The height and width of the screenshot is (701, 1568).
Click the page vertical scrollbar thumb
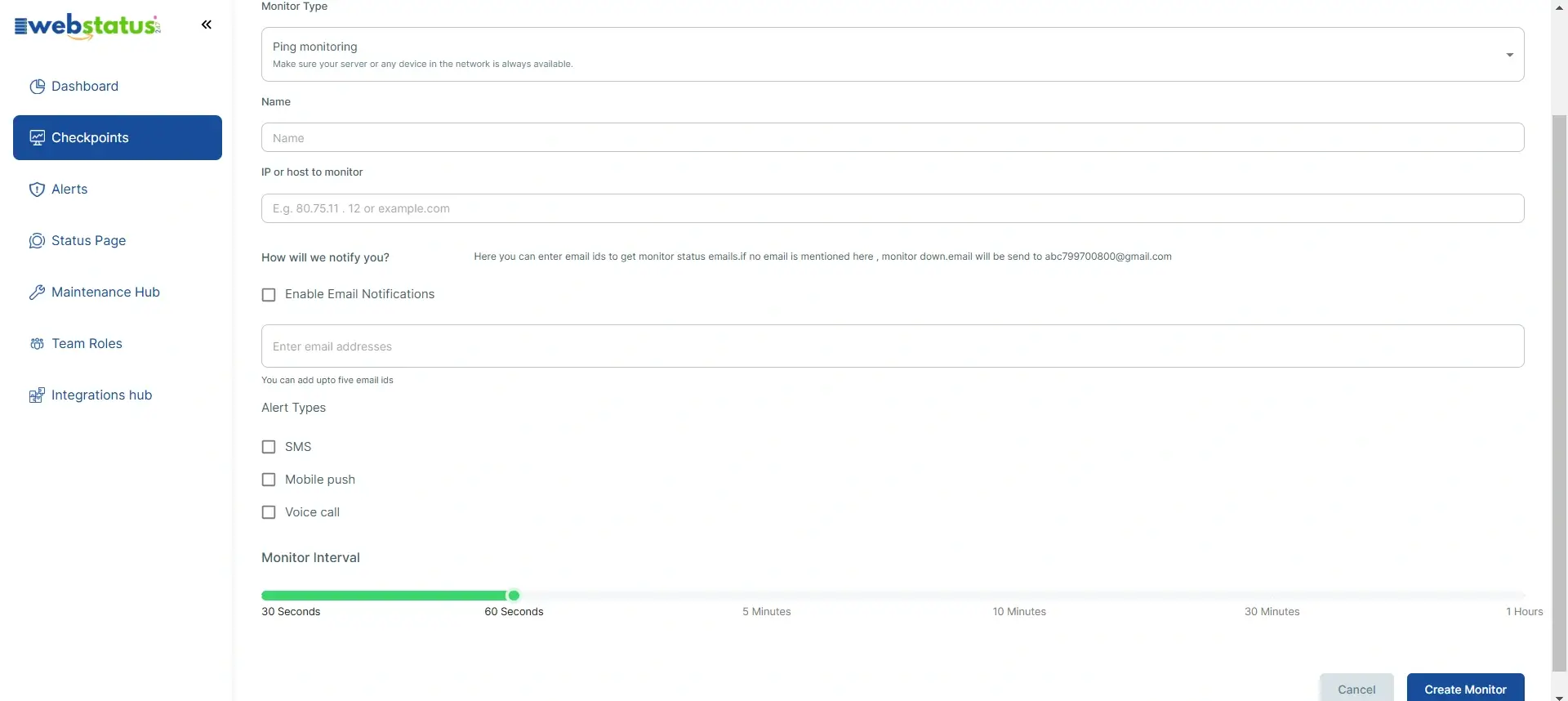click(1559, 392)
